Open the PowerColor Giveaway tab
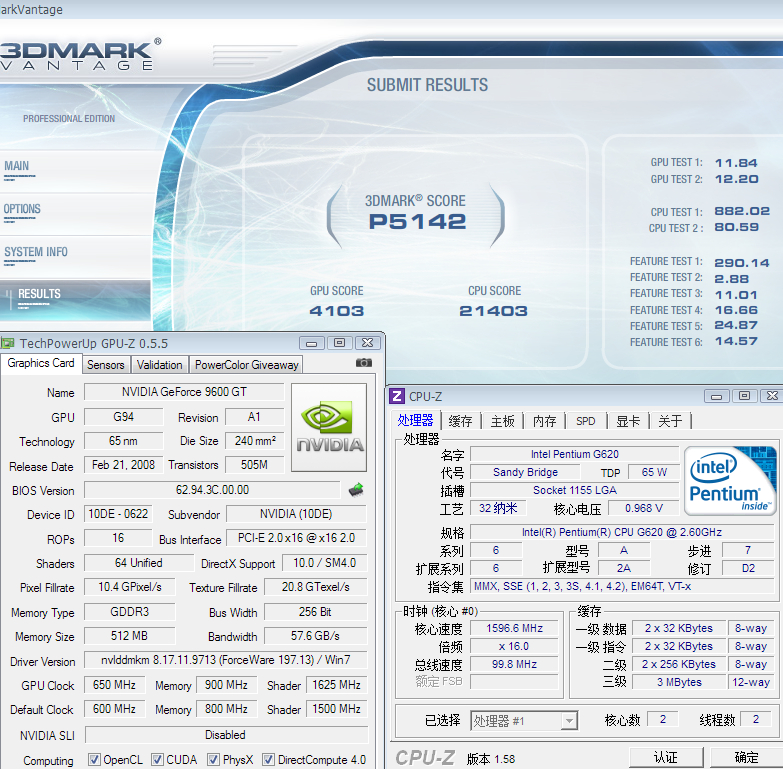This screenshot has width=783, height=769. (x=246, y=365)
